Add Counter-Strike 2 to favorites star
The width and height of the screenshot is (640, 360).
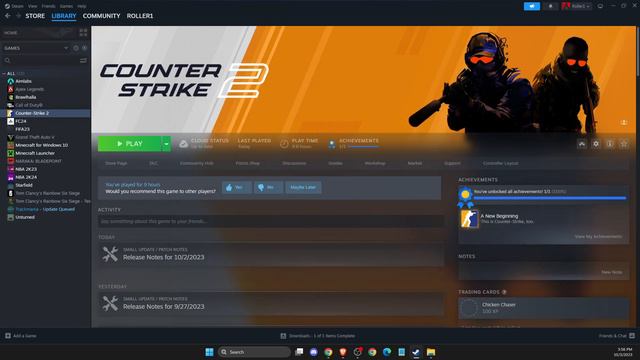[624, 144]
